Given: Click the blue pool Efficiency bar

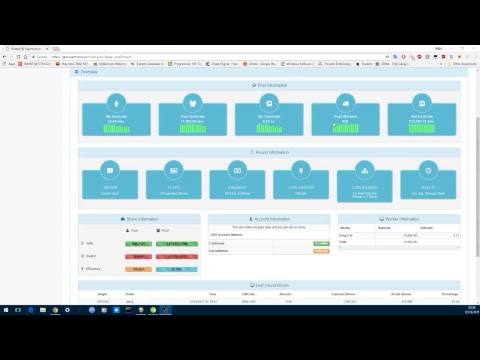Looking at the screenshot, I should [177, 269].
